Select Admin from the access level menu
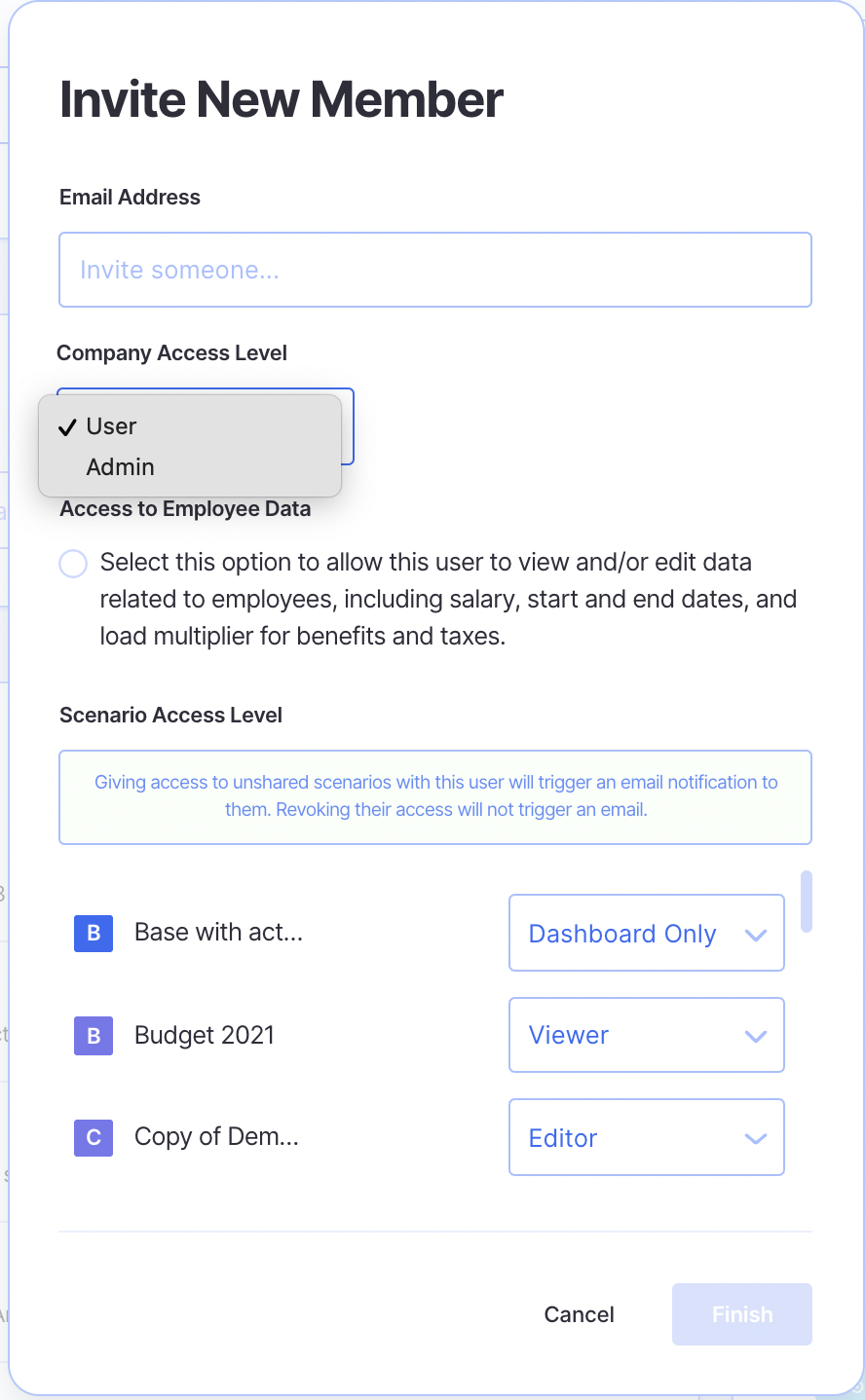The width and height of the screenshot is (865, 1400). click(x=121, y=467)
